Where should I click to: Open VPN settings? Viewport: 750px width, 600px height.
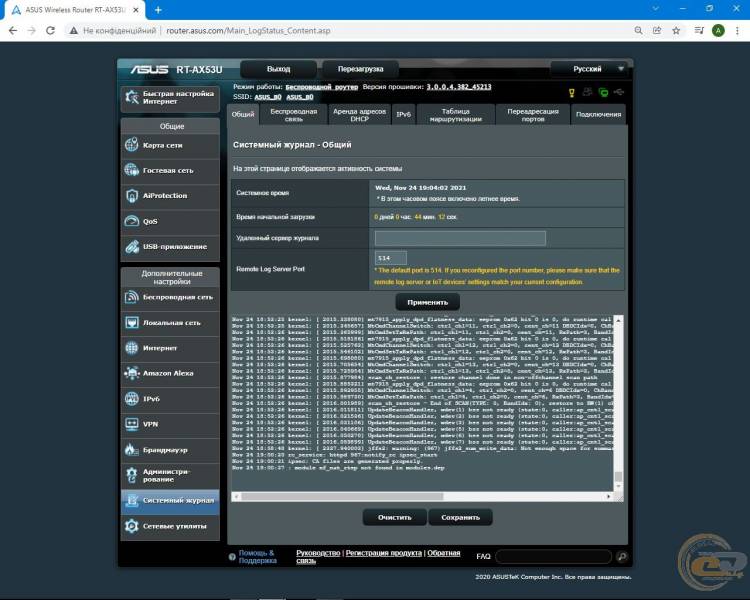[170, 424]
